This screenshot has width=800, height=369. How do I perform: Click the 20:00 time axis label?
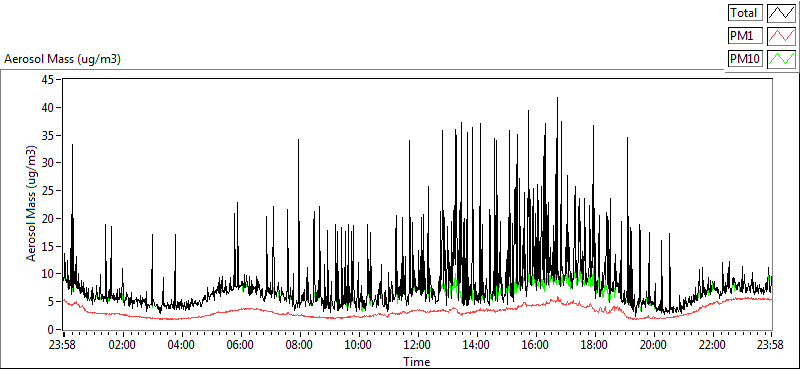[653, 345]
